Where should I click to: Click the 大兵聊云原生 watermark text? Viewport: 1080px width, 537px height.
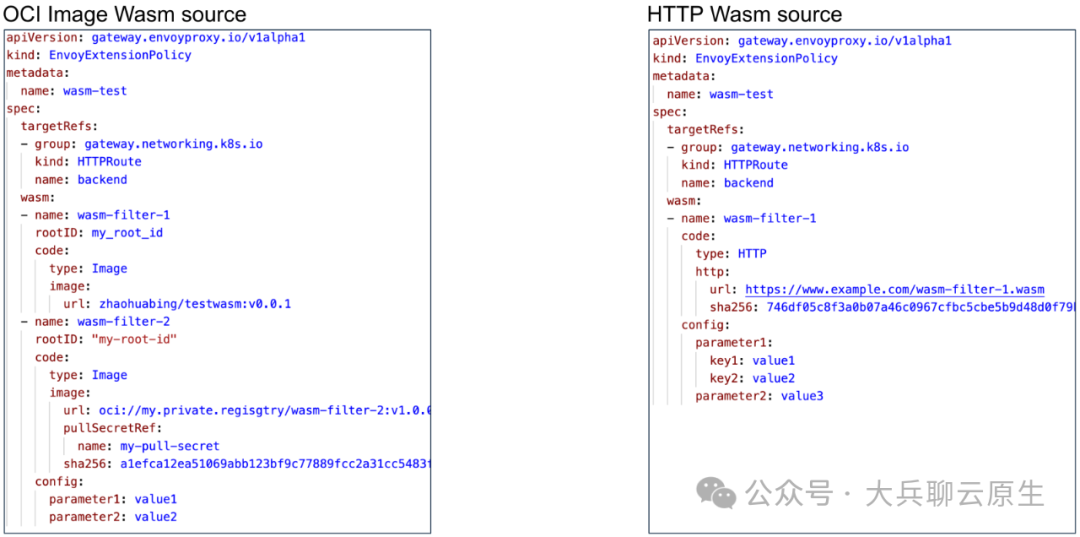(x=955, y=494)
